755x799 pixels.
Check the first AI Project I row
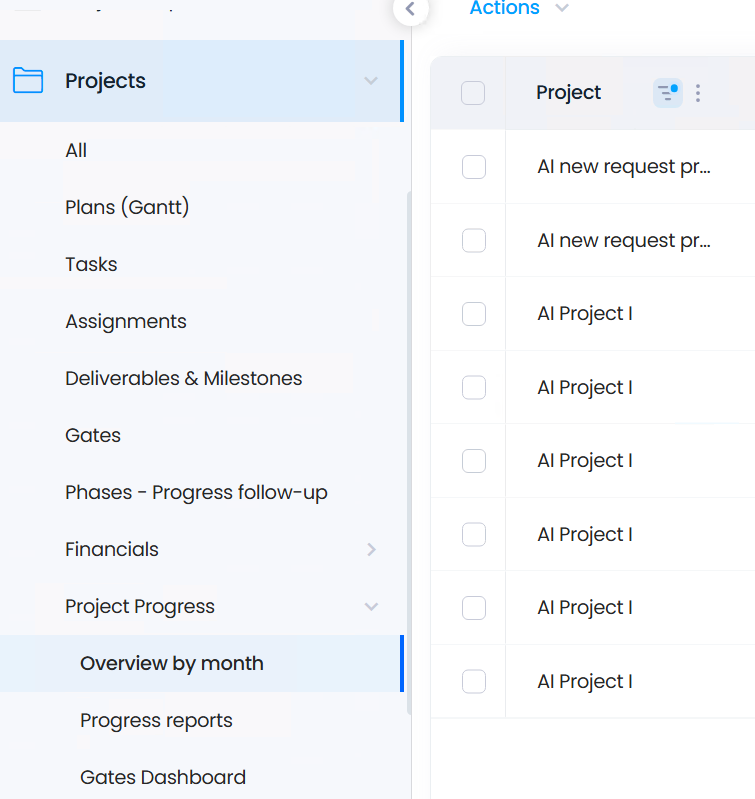(x=474, y=314)
